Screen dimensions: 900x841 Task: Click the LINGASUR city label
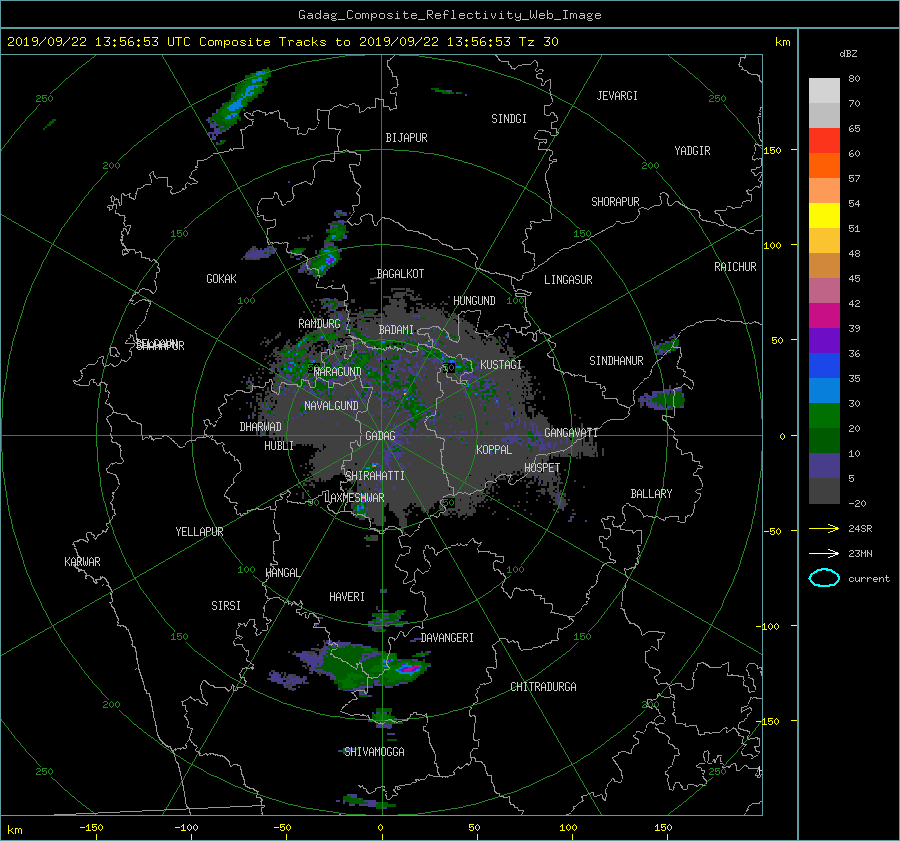pos(568,280)
